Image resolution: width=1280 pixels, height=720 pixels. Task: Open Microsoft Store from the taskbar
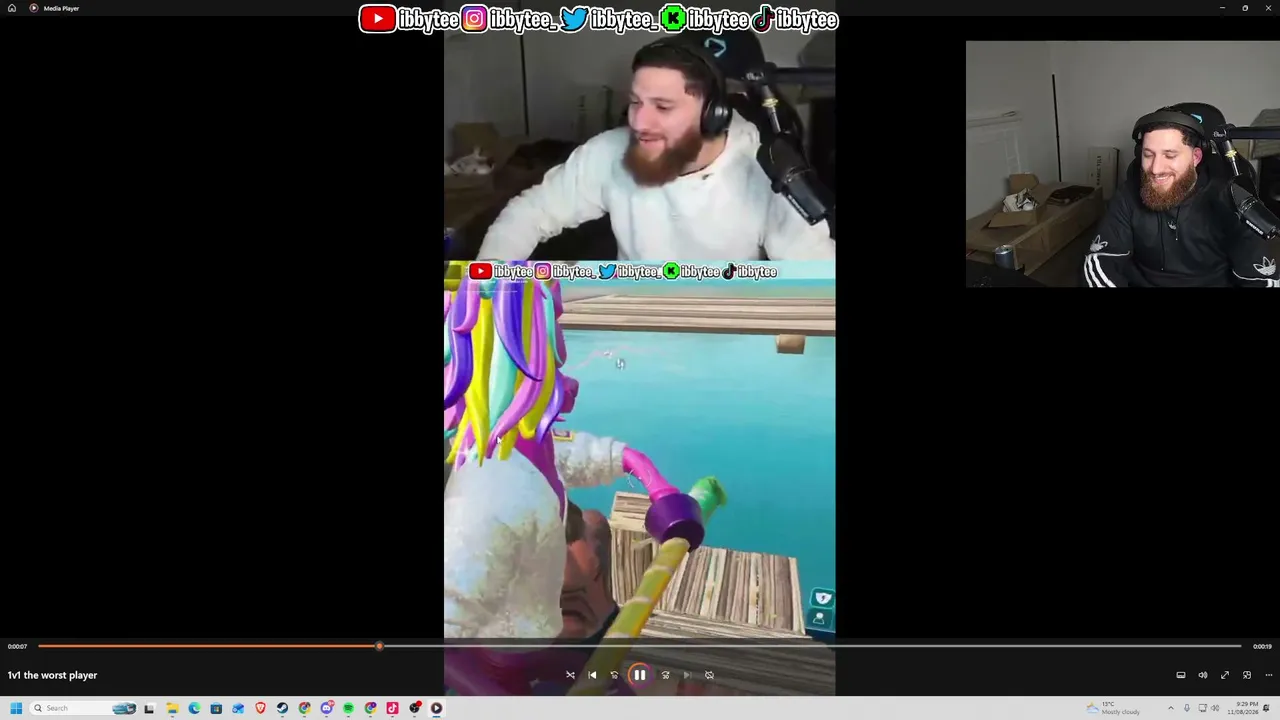click(x=216, y=708)
